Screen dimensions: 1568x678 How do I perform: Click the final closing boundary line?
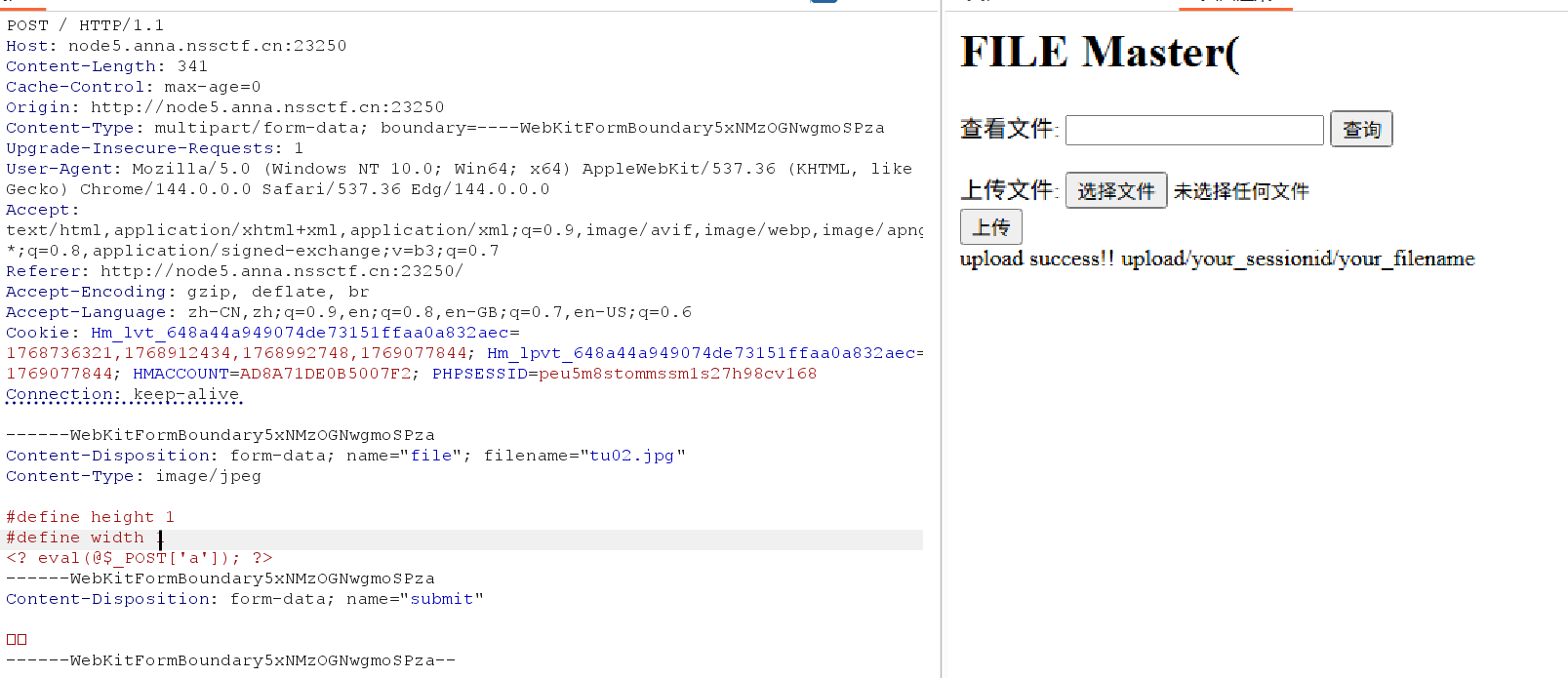pyautogui.click(x=231, y=660)
